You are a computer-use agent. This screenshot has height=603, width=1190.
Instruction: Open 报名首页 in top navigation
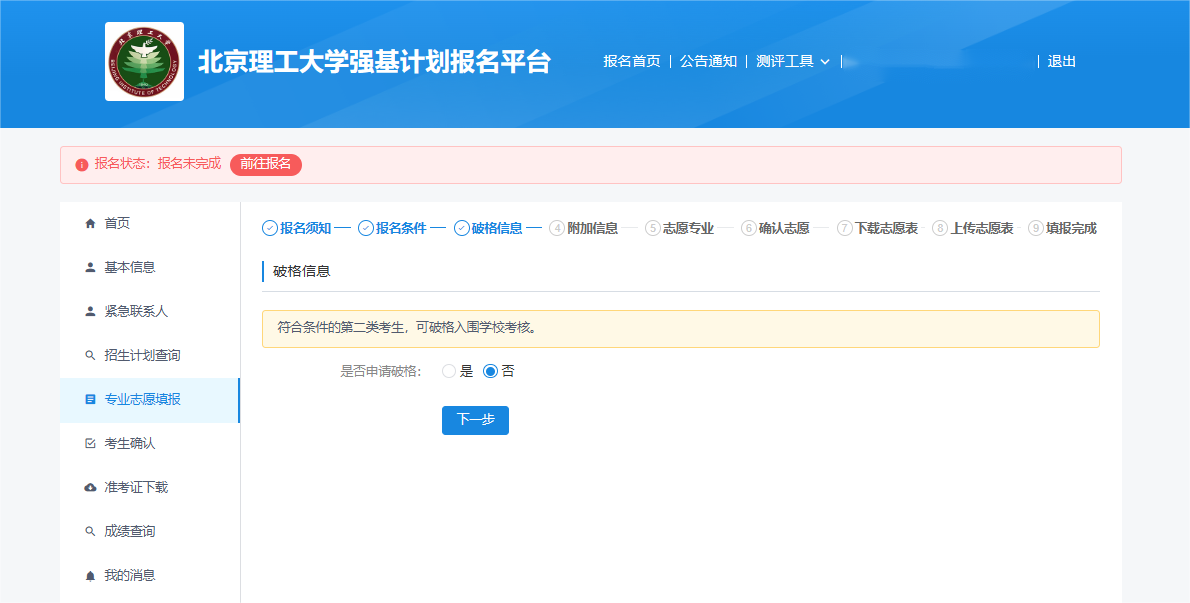pyautogui.click(x=632, y=61)
